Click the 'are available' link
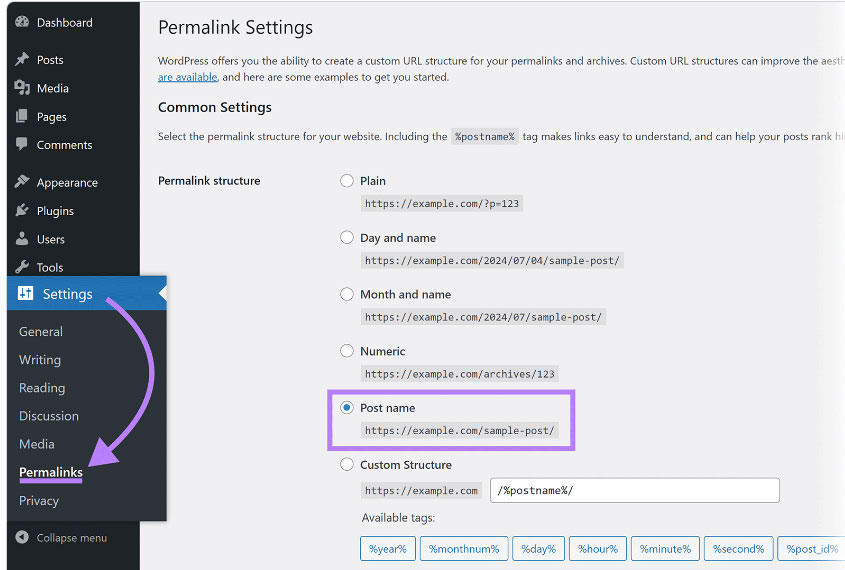845x570 pixels. 187,77
